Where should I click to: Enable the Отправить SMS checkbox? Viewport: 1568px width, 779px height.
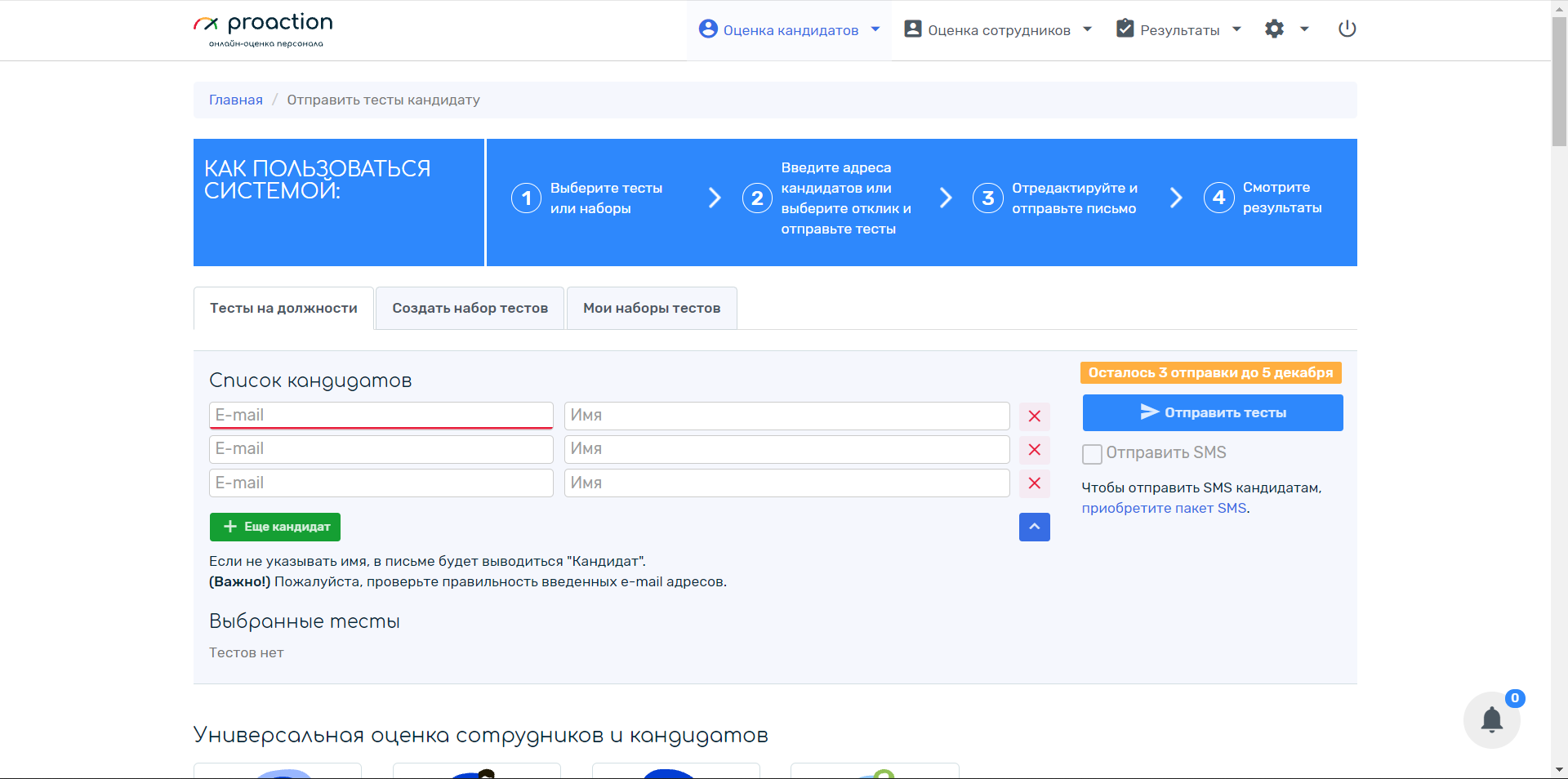pos(1092,454)
